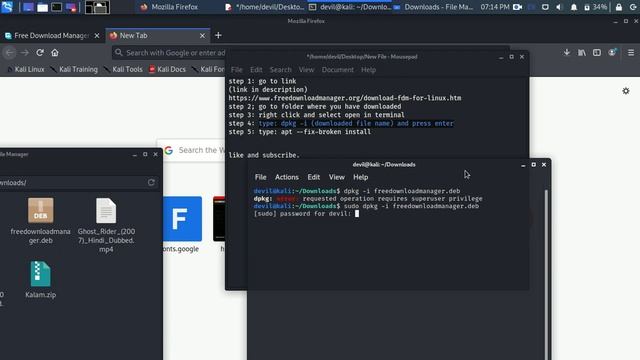640x360 pixels.
Task: Click the file manager reload icon
Action: pyautogui.click(x=151, y=182)
